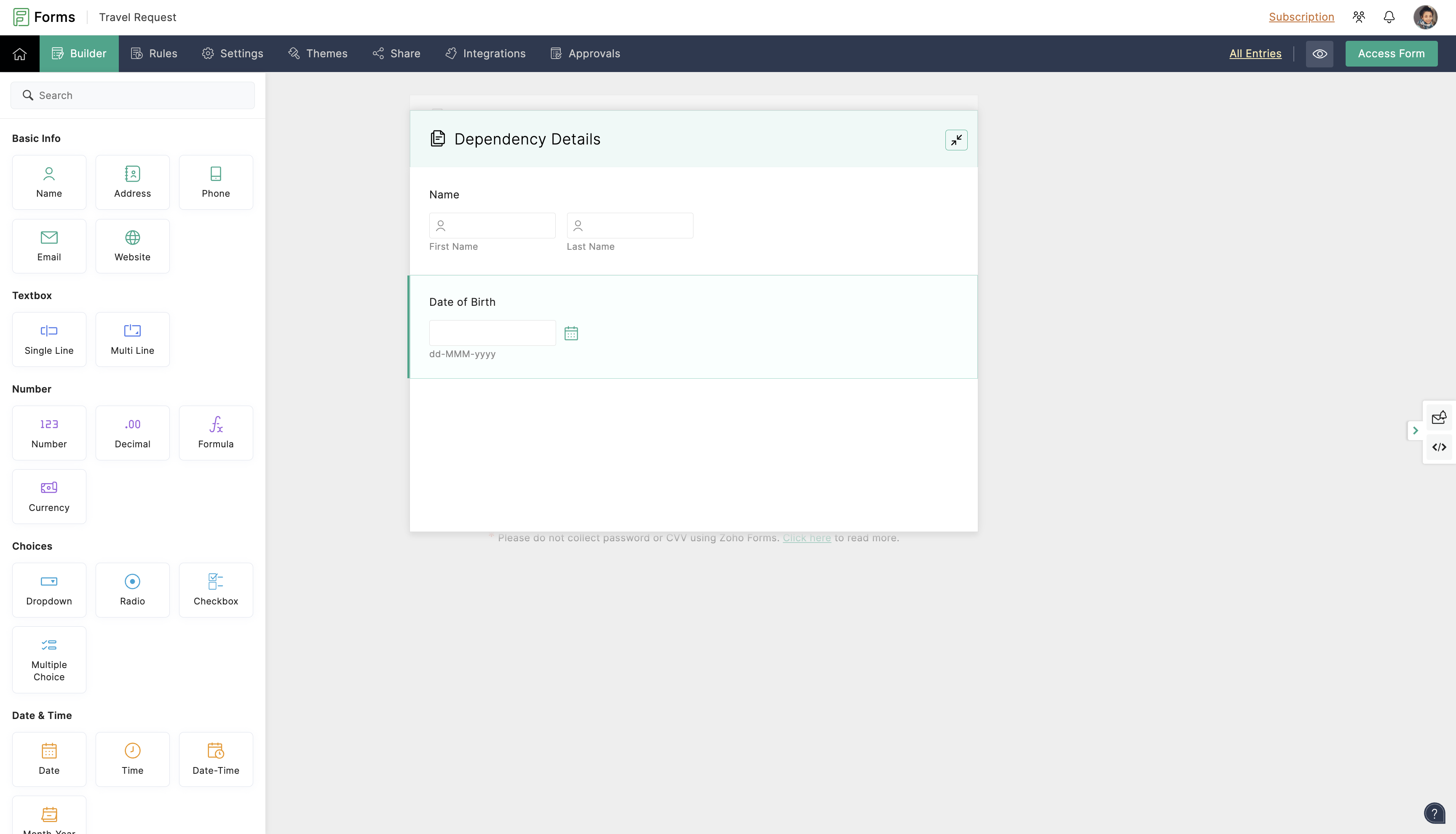
Task: Click the Access Form button
Action: pyautogui.click(x=1391, y=54)
